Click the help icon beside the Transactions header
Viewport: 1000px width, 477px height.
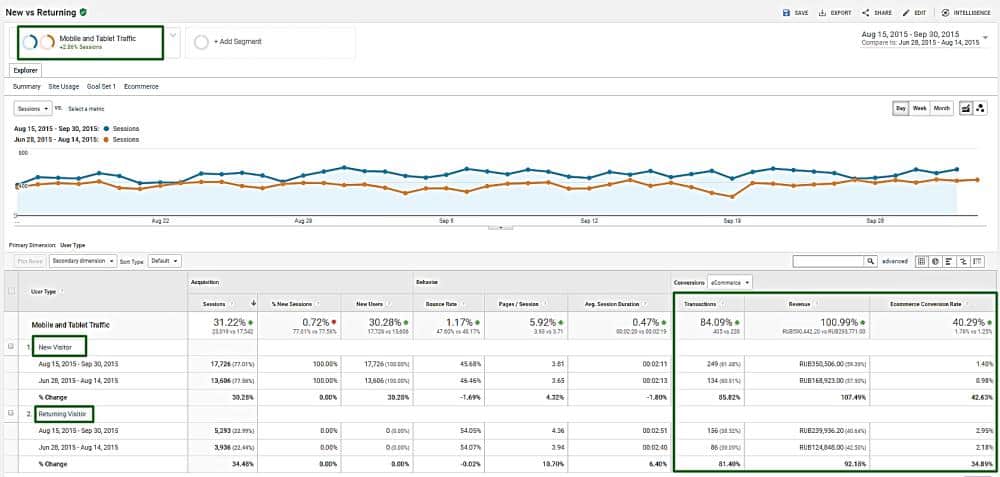pos(722,304)
